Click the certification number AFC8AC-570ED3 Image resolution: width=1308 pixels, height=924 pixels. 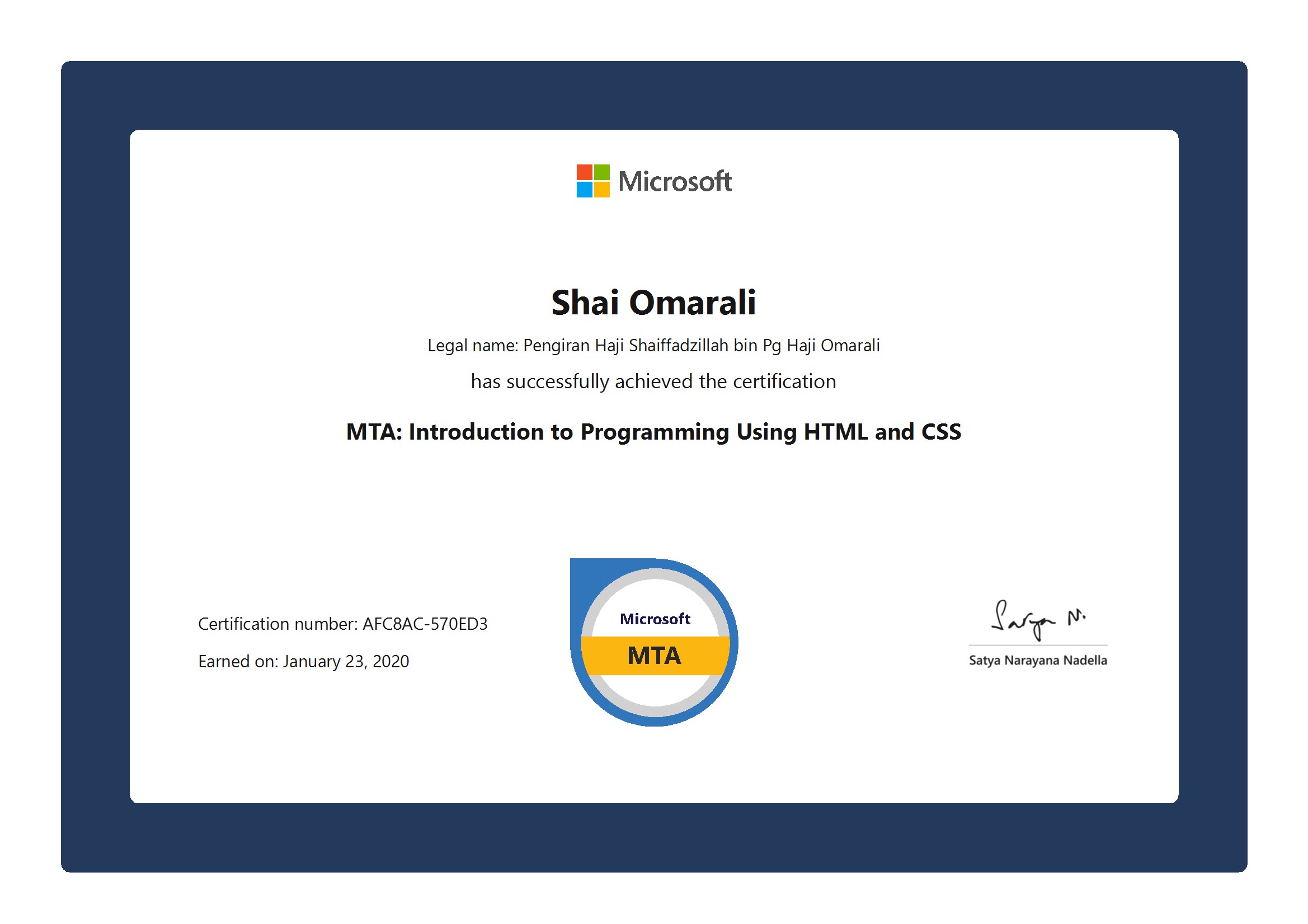pos(344,624)
